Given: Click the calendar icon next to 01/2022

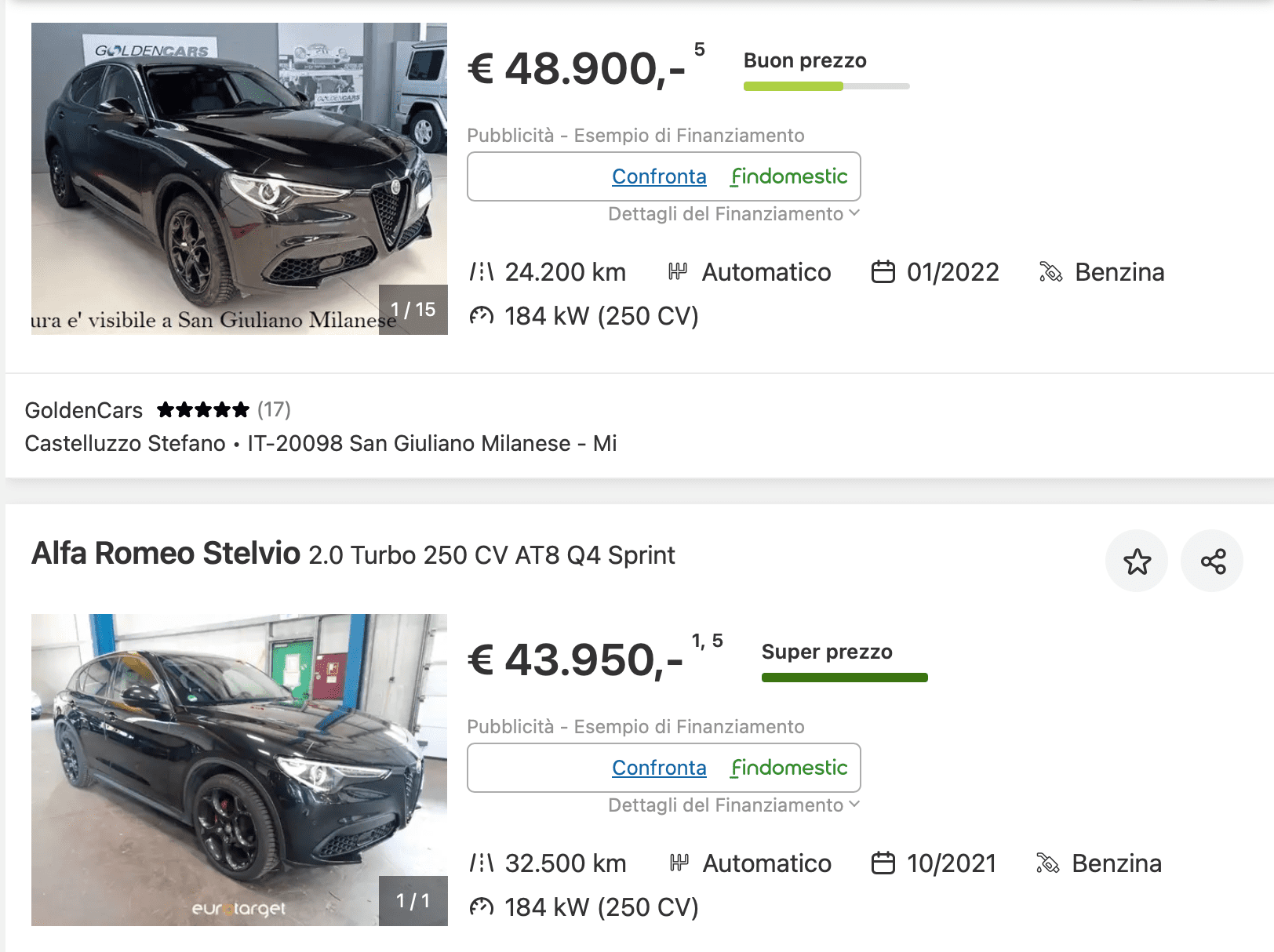Looking at the screenshot, I should tap(883, 272).
